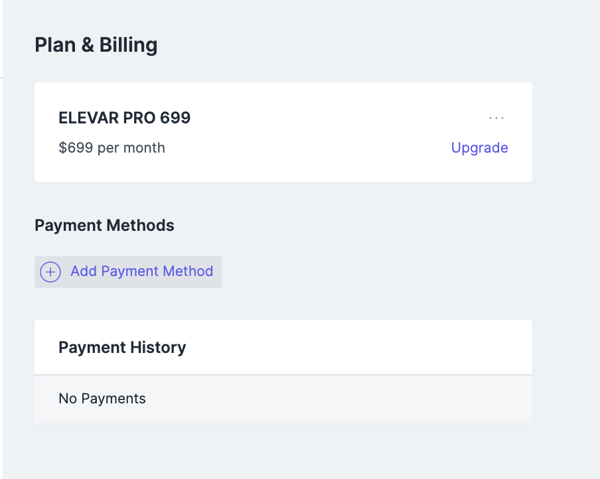Click the word Method in the add button
The height and width of the screenshot is (479, 600).
[x=188, y=271]
